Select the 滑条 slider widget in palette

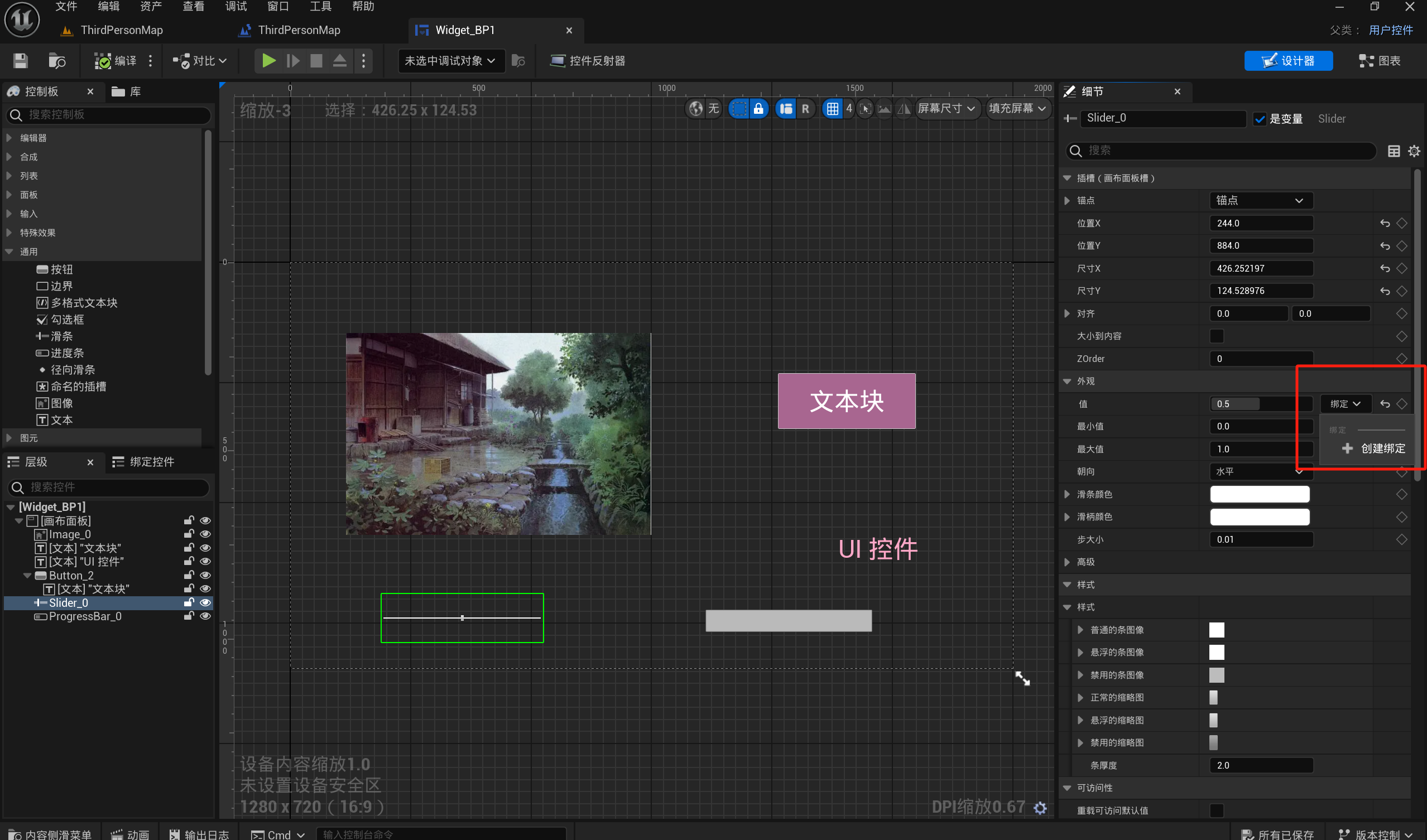coord(55,336)
